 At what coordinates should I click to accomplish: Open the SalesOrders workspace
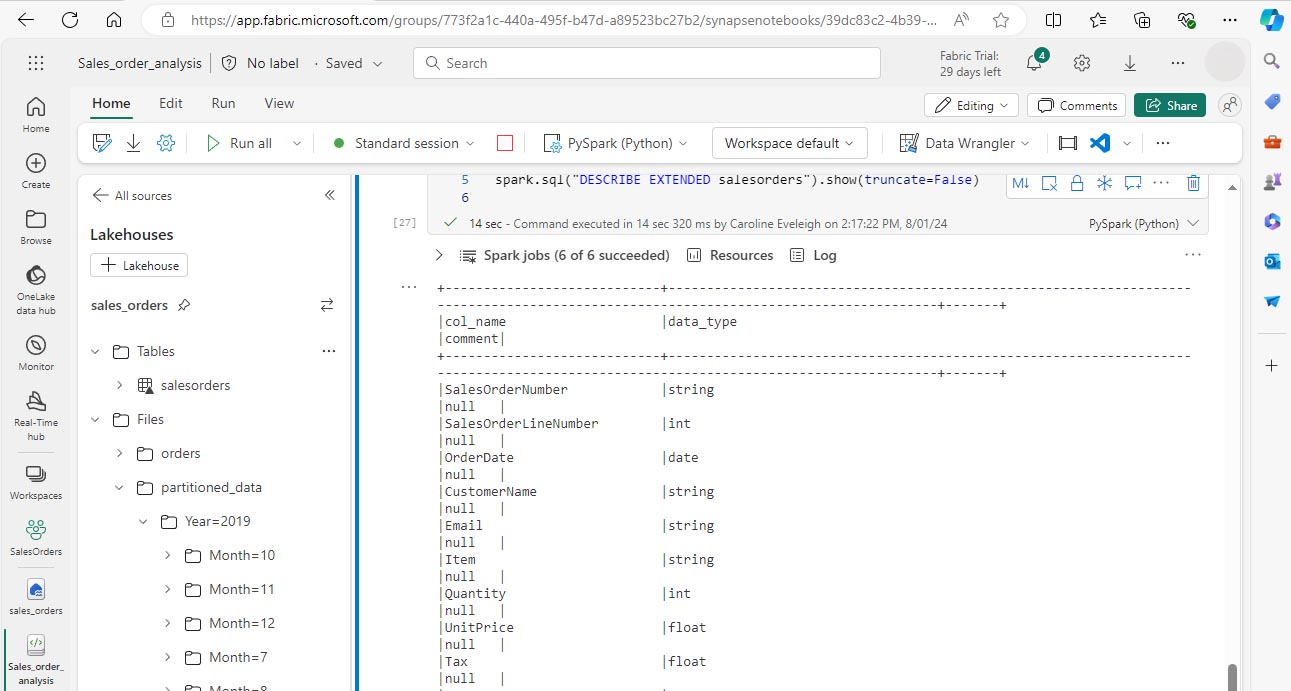pyautogui.click(x=36, y=538)
